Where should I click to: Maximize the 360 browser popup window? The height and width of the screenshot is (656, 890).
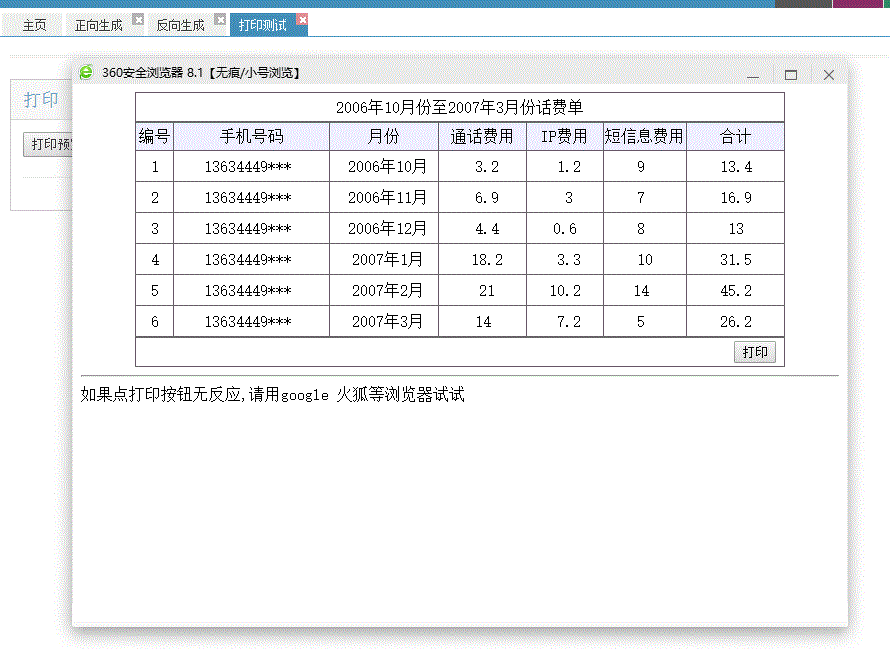pos(791,75)
